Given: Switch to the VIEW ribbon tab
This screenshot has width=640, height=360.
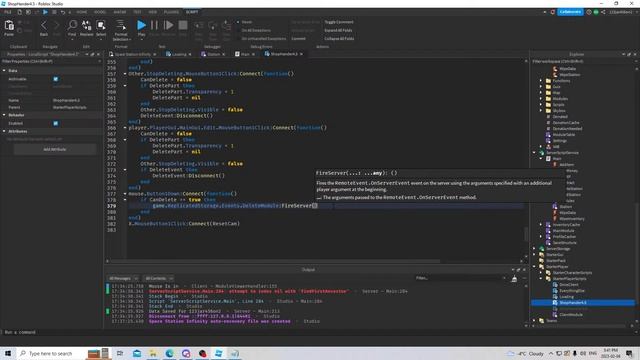Looking at the screenshot, I should (x=153, y=12).
